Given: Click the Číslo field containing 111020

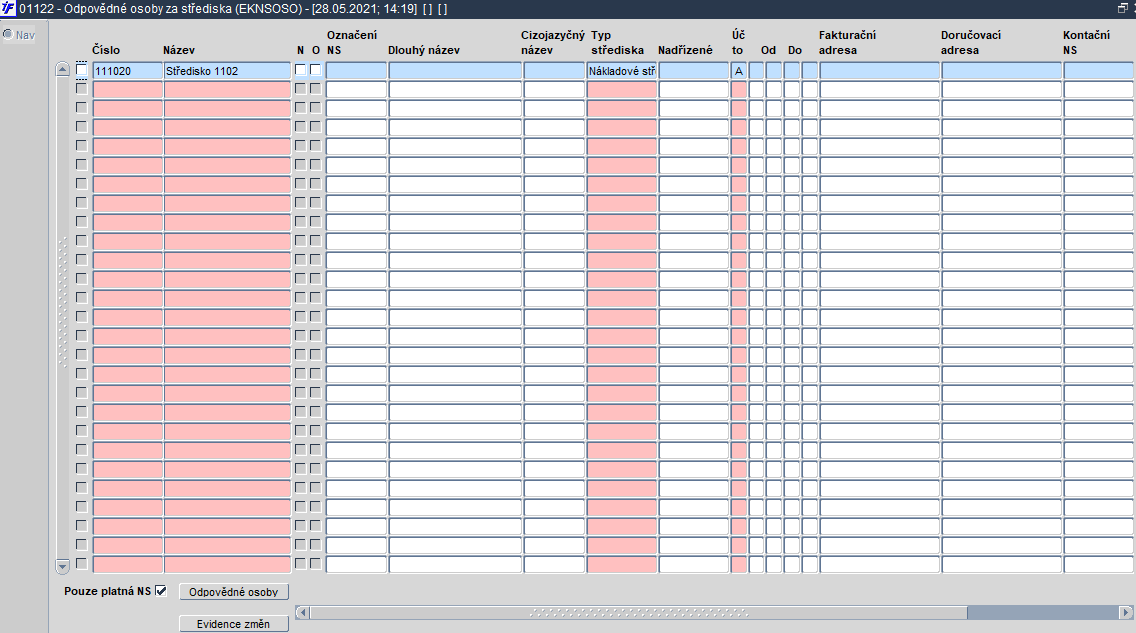Looking at the screenshot, I should click(128, 70).
